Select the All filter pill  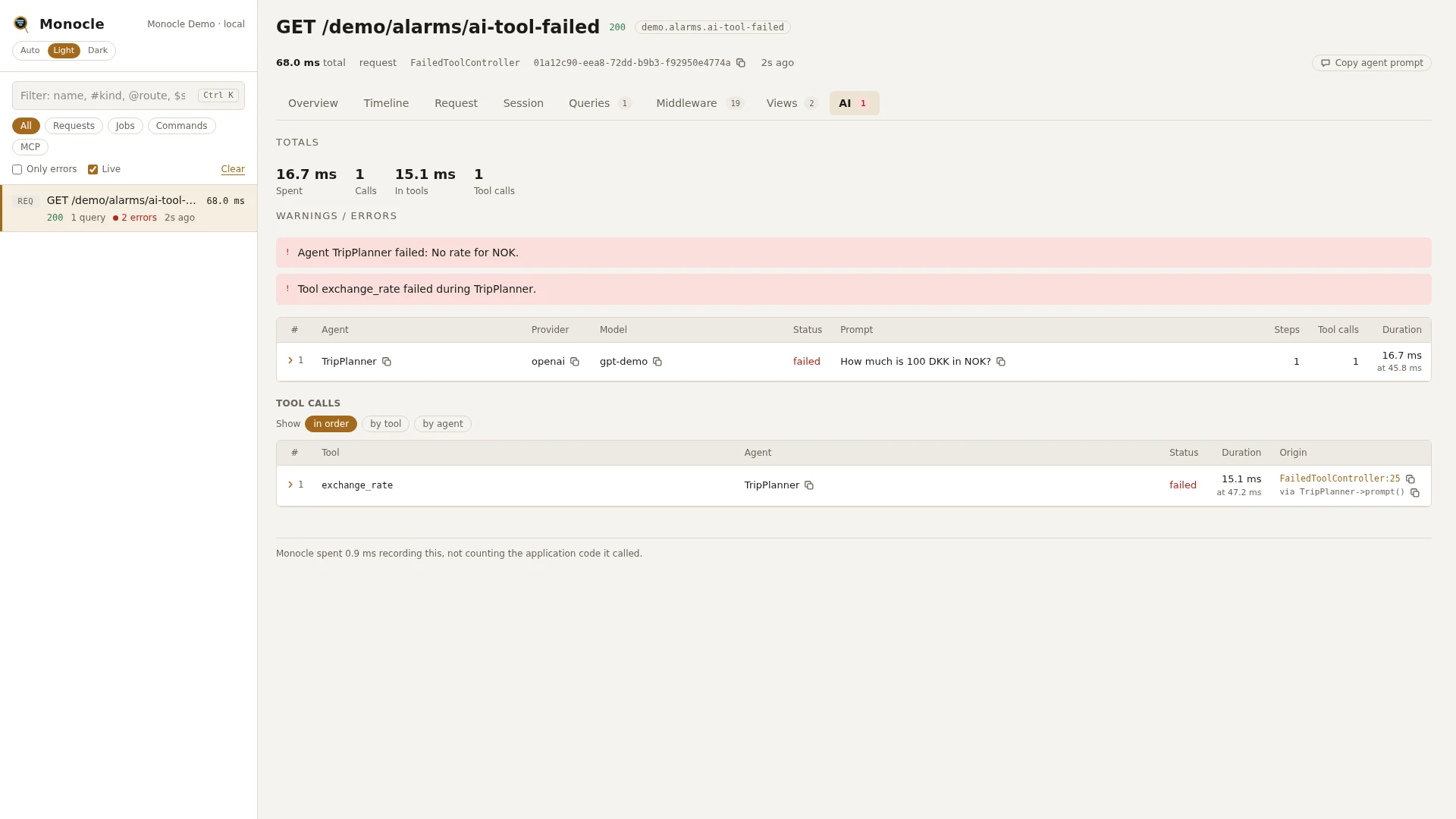click(26, 126)
